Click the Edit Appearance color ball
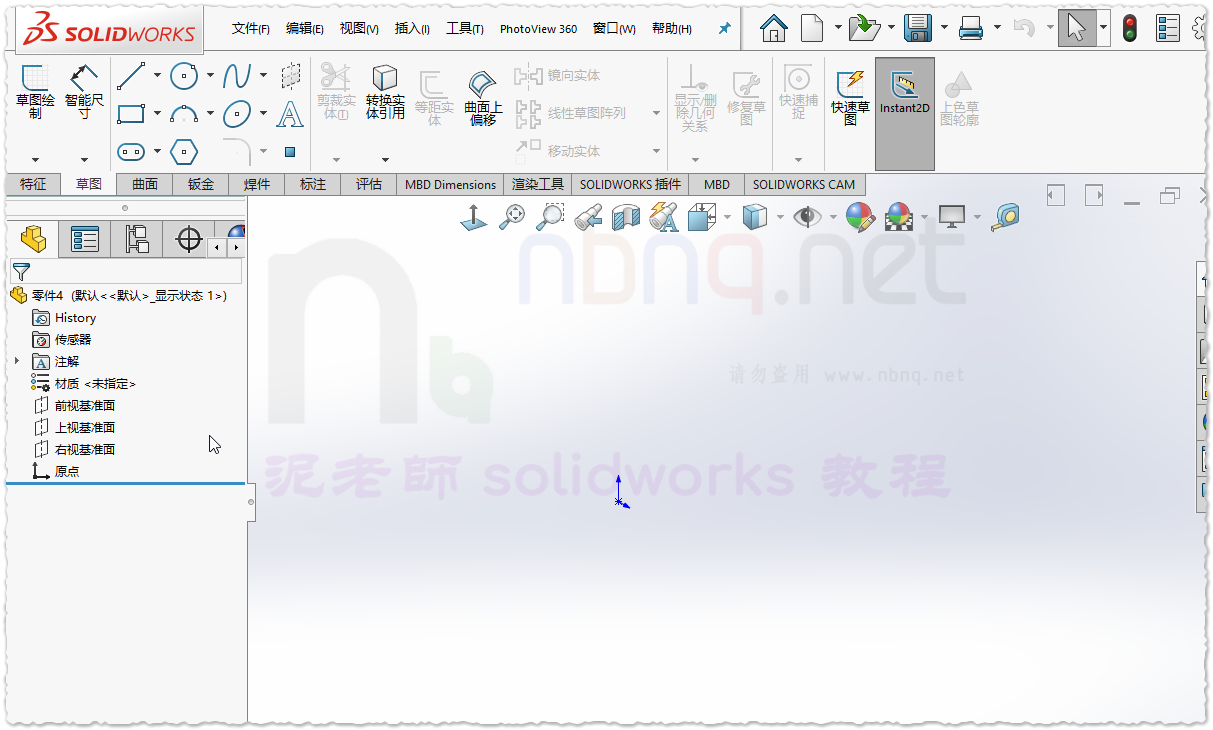Image resolution: width=1213 pixels, height=730 pixels. (x=860, y=216)
